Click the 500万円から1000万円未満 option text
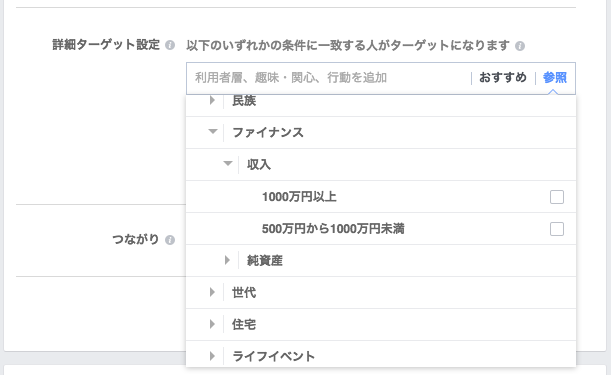611x375 pixels. tap(333, 229)
